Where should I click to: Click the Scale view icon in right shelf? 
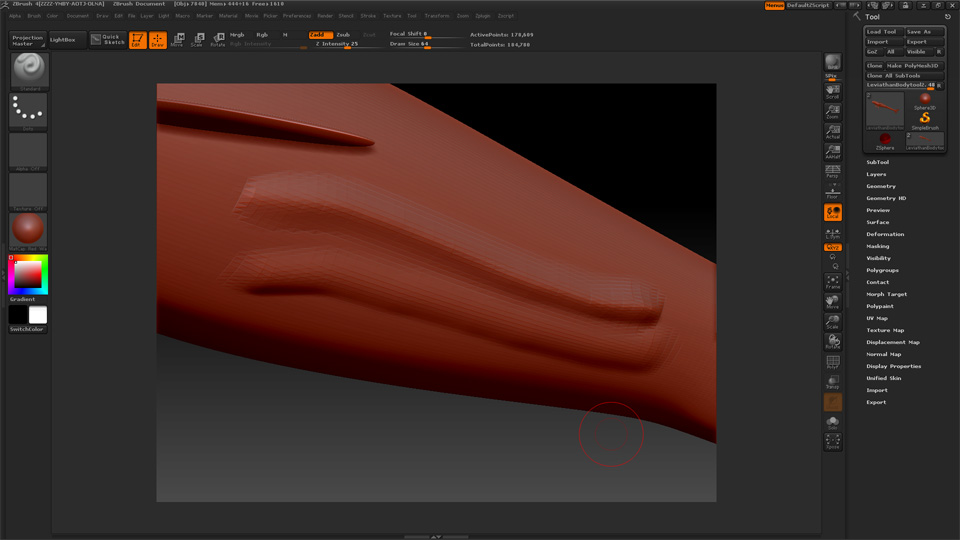[833, 321]
